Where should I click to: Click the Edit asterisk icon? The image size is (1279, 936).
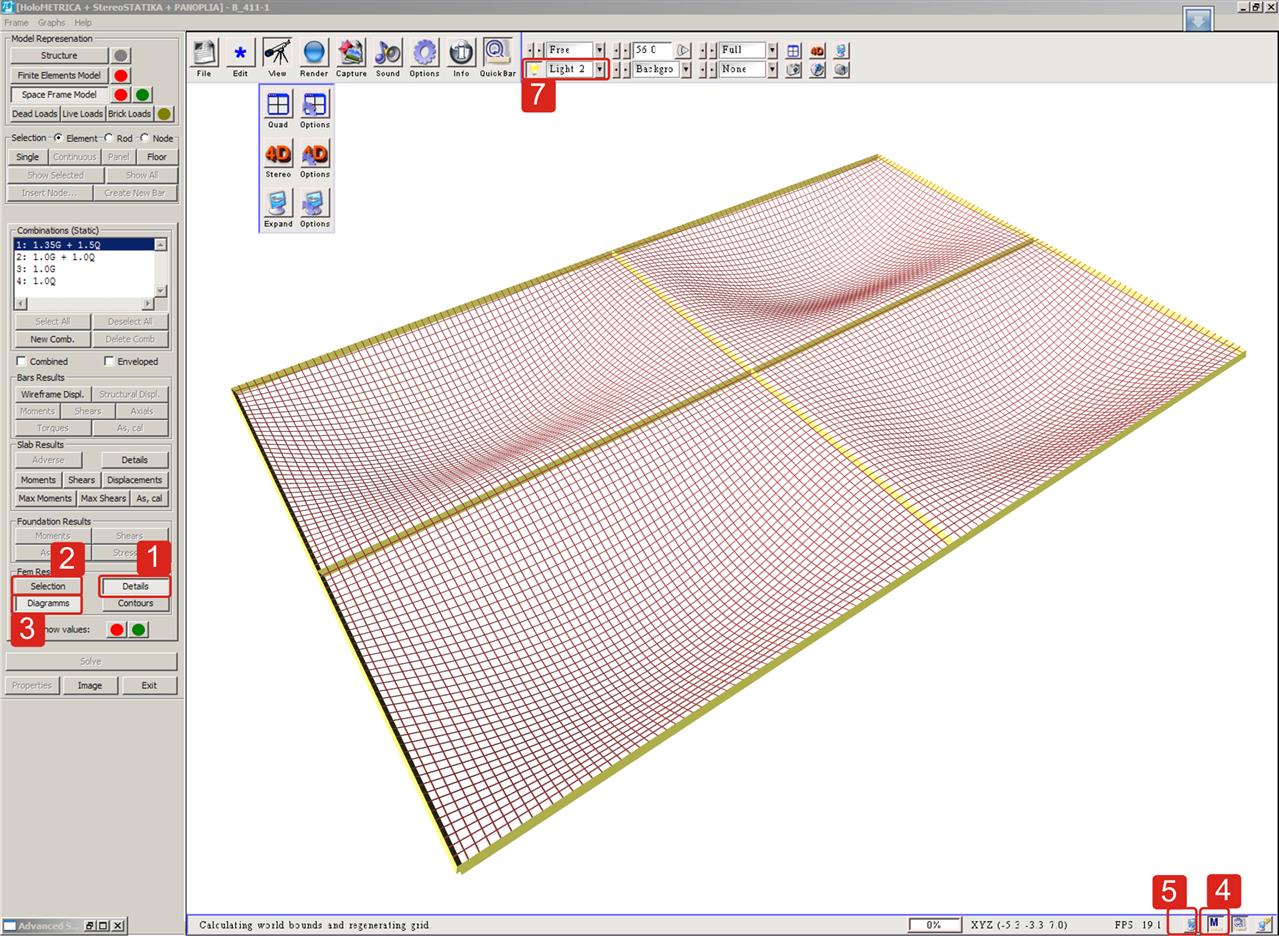pyautogui.click(x=240, y=54)
